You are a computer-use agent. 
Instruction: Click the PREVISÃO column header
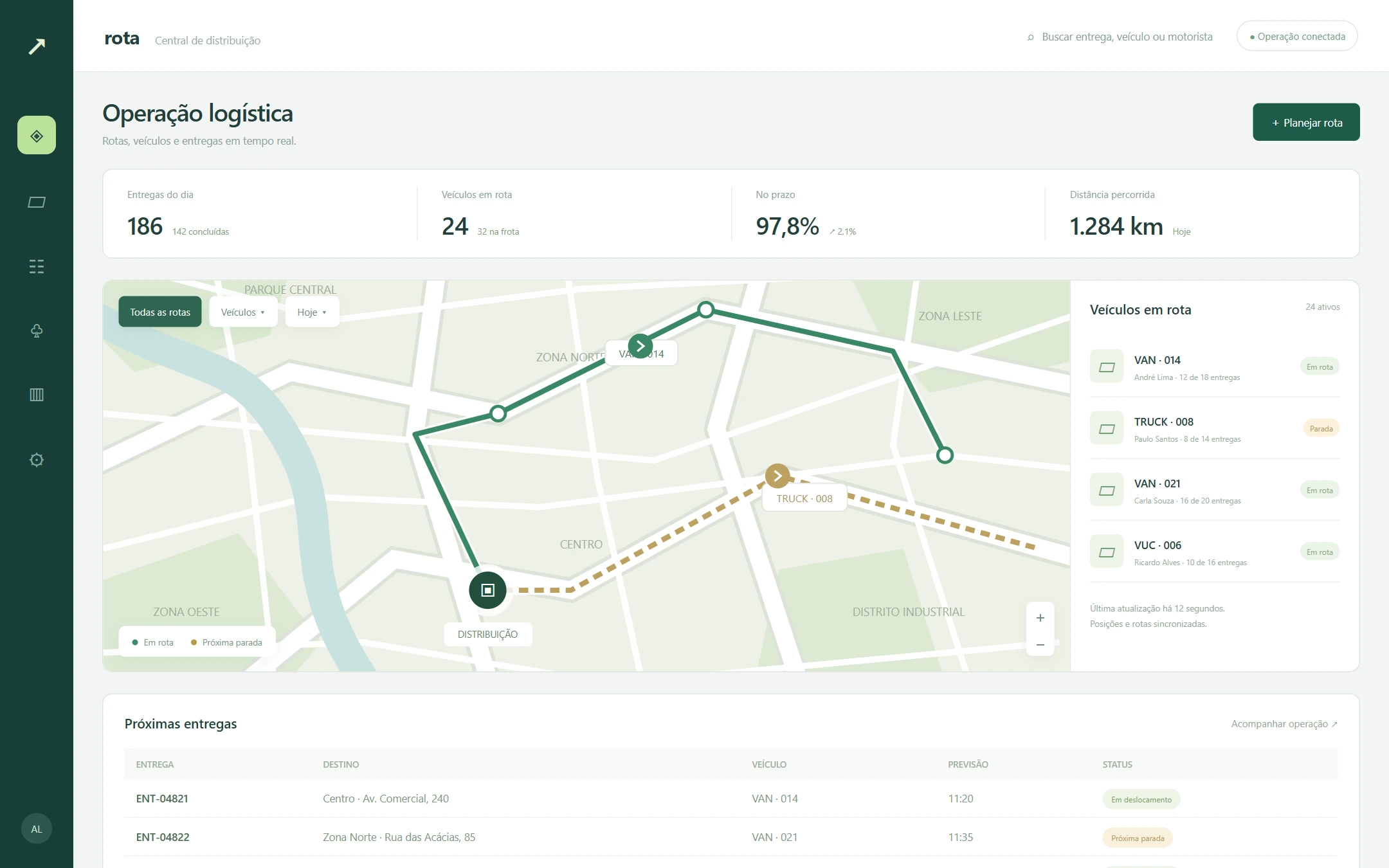(x=968, y=764)
